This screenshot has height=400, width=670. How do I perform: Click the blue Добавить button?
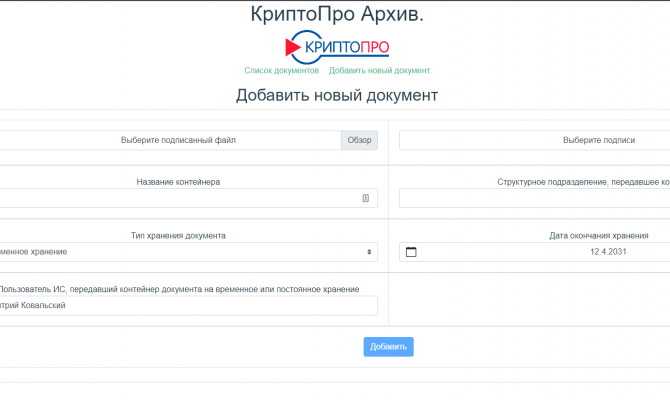tap(388, 347)
